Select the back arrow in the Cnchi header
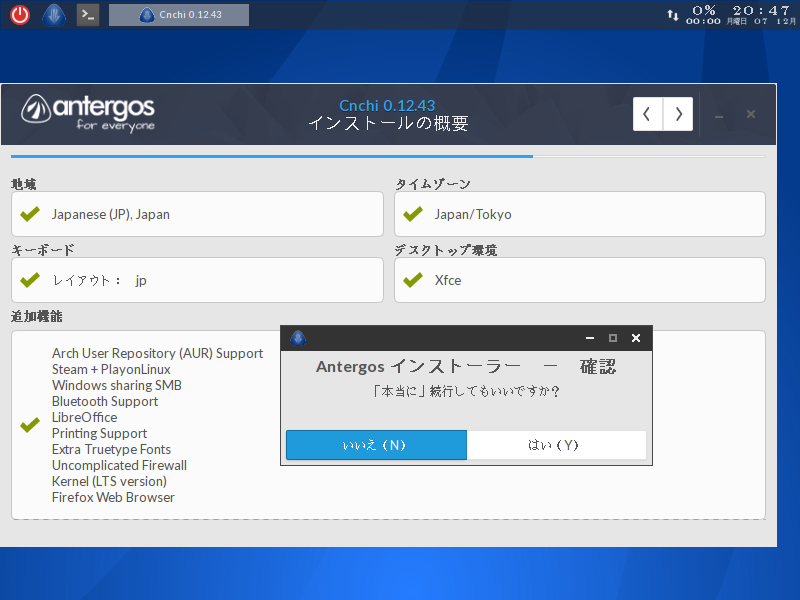The width and height of the screenshot is (800, 600). click(x=648, y=114)
